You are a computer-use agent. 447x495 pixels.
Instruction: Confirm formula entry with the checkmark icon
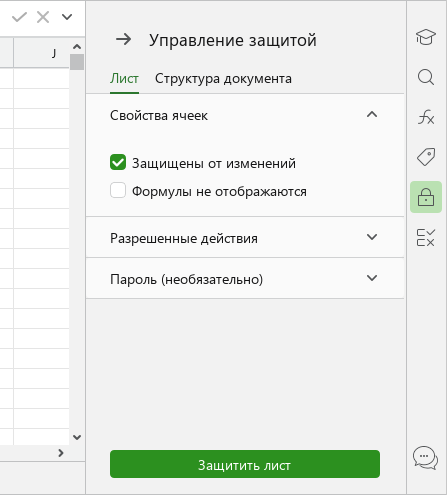pyautogui.click(x=19, y=17)
